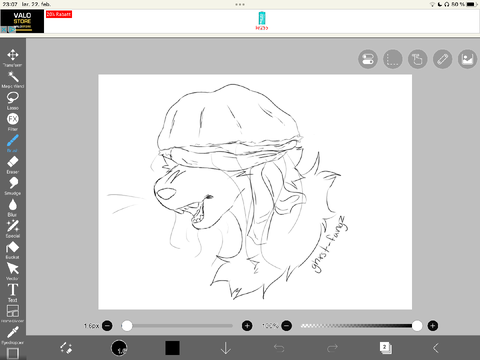
Task: Open the layers panel showing 2
Action: [x=386, y=348]
